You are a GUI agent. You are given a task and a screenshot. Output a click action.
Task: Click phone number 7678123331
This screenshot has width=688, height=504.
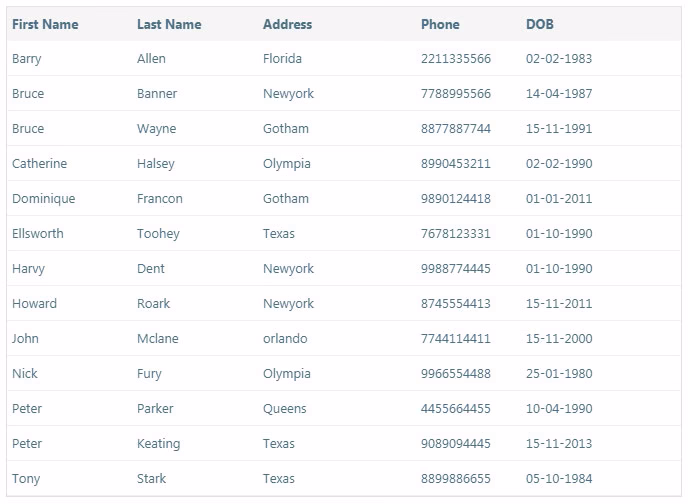tap(455, 234)
